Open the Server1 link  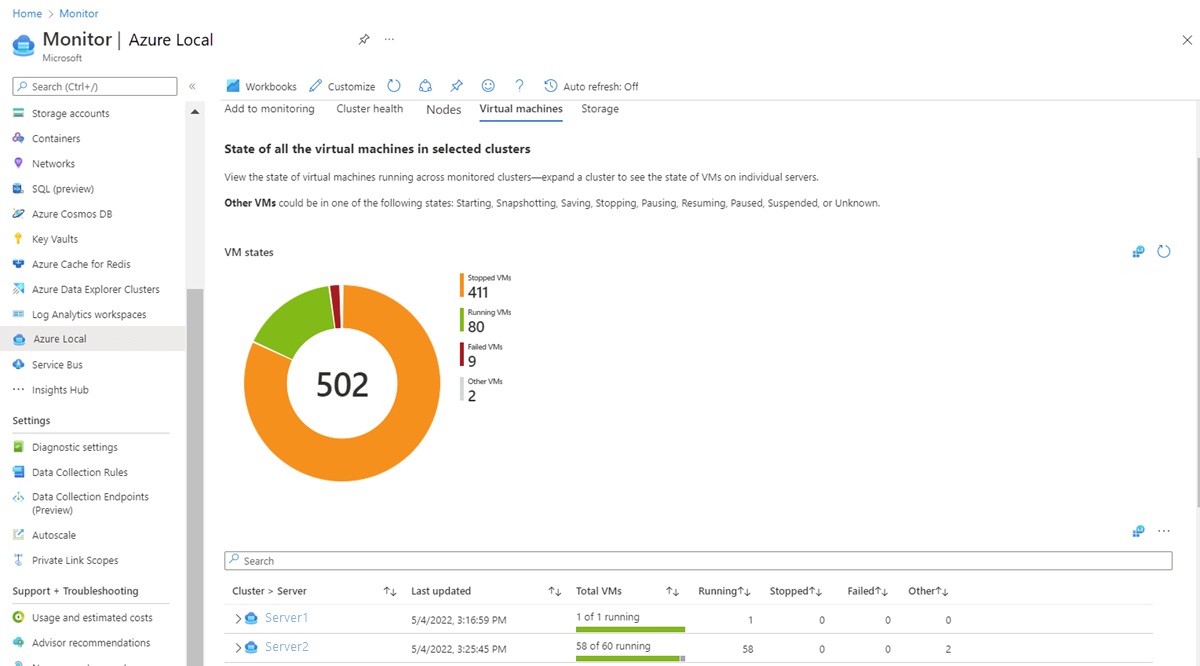click(x=286, y=618)
